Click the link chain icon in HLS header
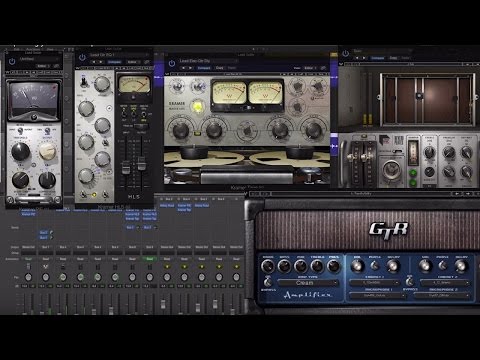This screenshot has height=360, width=480. pos(147,62)
